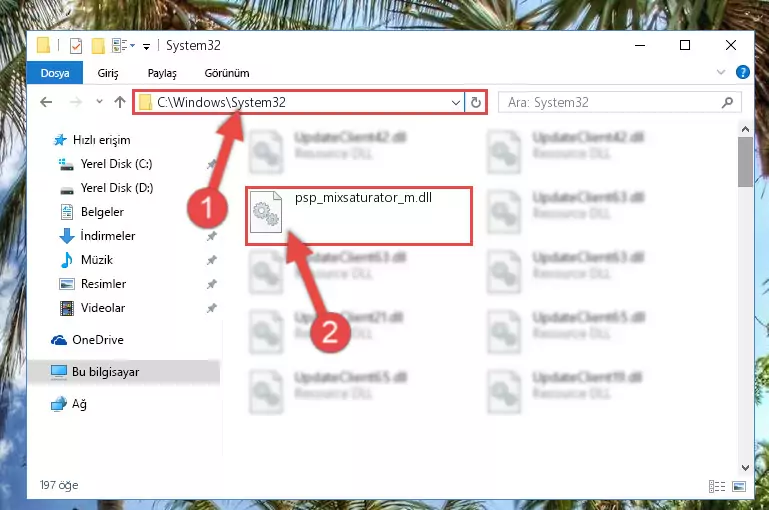Click the folder icon in address bar

(145, 102)
